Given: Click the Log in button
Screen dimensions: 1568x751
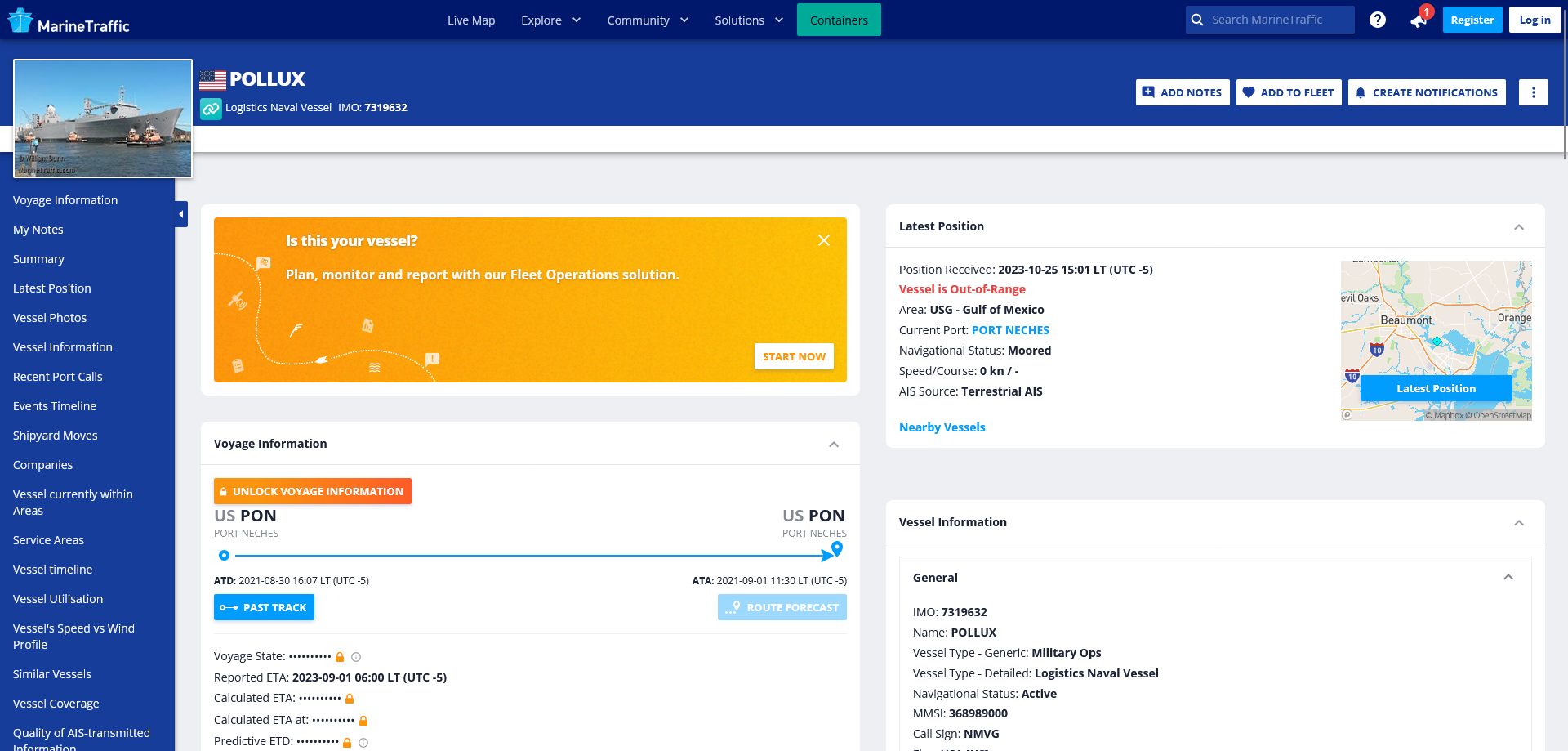Looking at the screenshot, I should tap(1535, 20).
